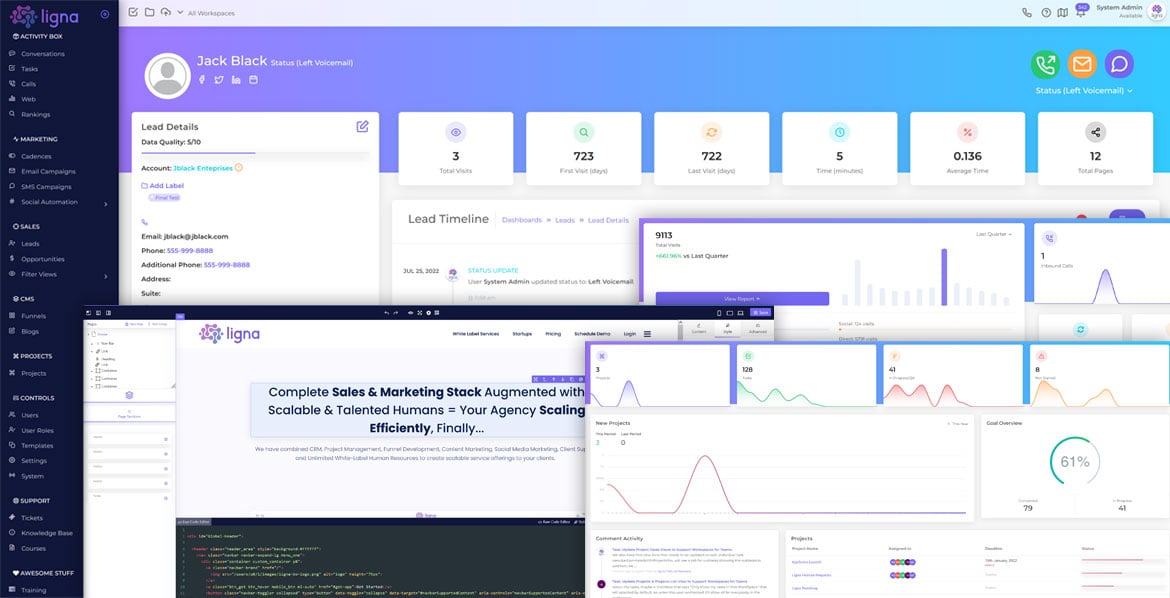Click the refresh icon on Last Visit card
Image resolution: width=1170 pixels, height=598 pixels.
click(712, 132)
